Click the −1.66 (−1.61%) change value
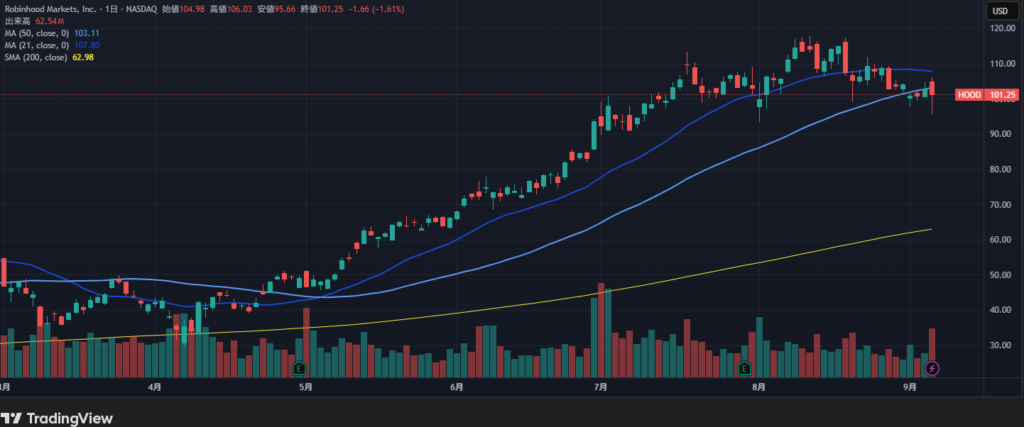 point(375,9)
